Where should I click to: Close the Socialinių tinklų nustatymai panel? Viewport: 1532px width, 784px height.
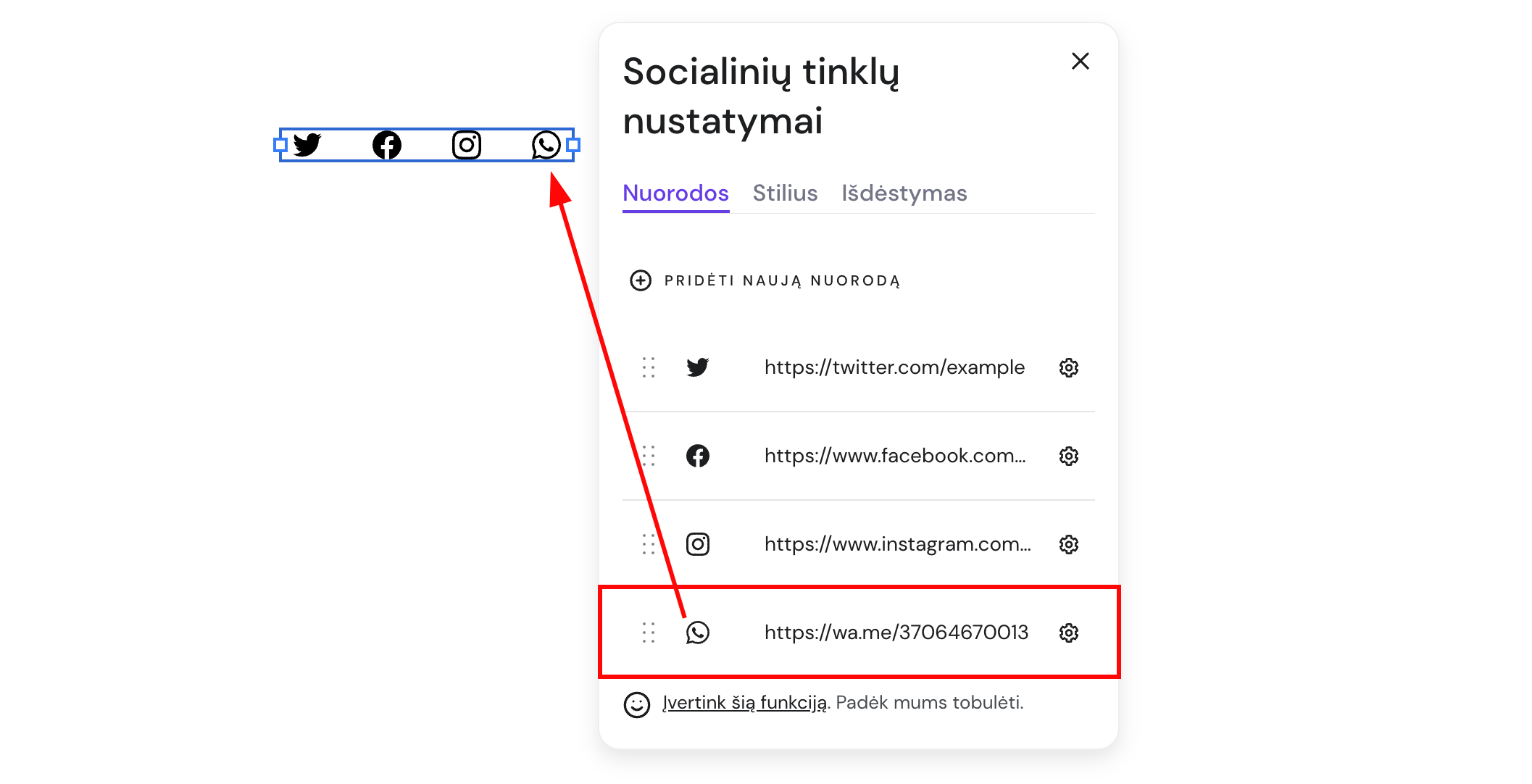[1080, 62]
